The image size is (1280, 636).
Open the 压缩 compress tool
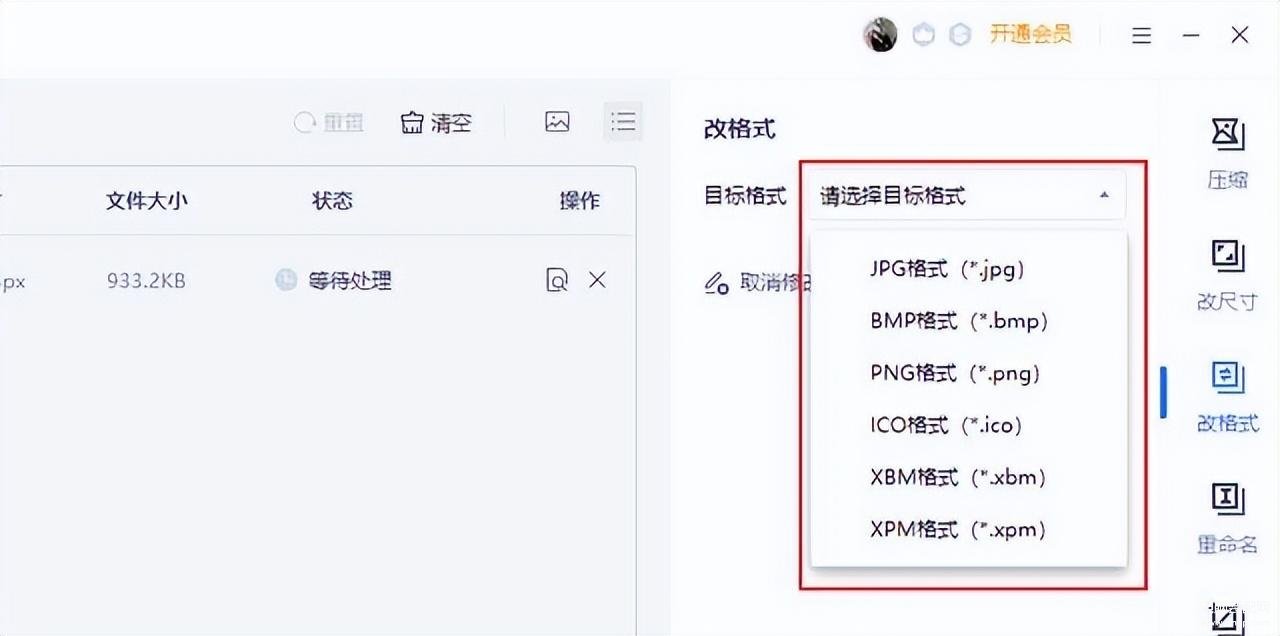pos(1227,151)
